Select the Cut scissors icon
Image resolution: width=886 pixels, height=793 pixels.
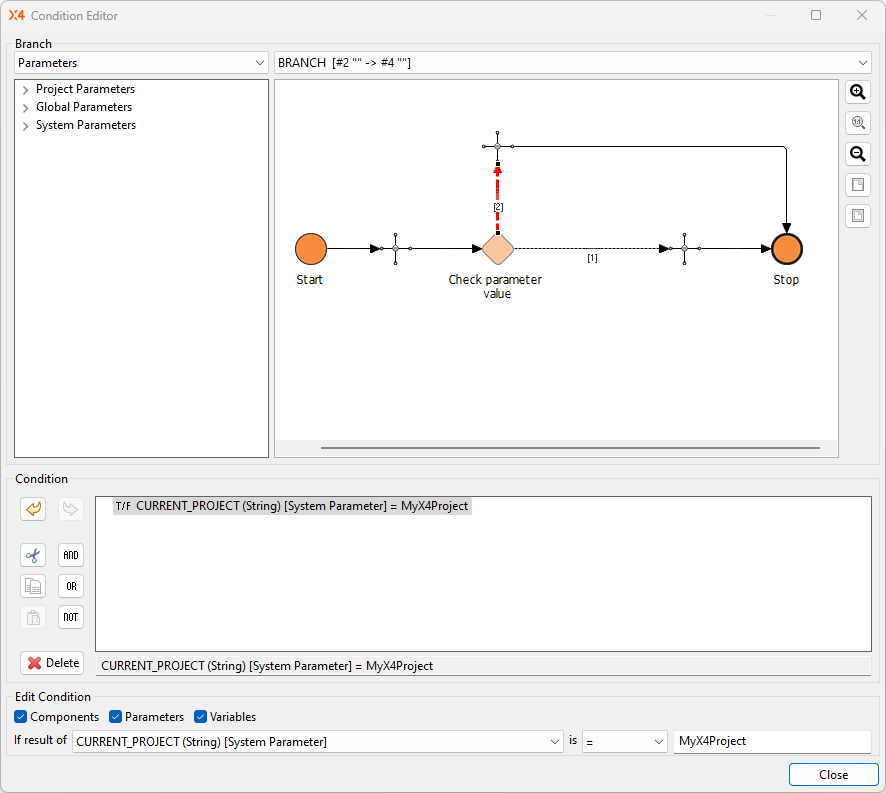click(33, 555)
